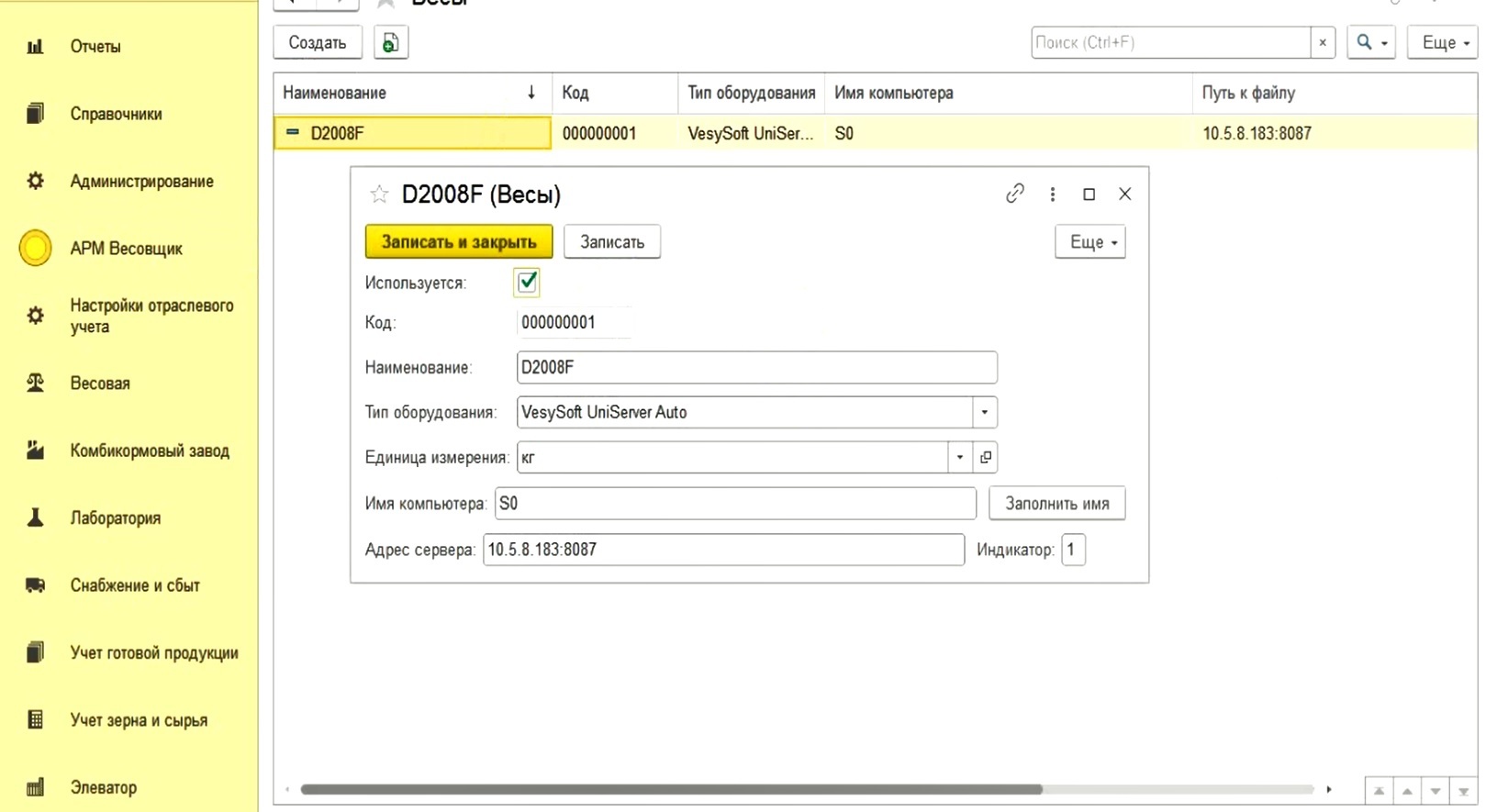Open the search magnifier dropdown
The width and height of the screenshot is (1486, 812).
click(x=1371, y=42)
